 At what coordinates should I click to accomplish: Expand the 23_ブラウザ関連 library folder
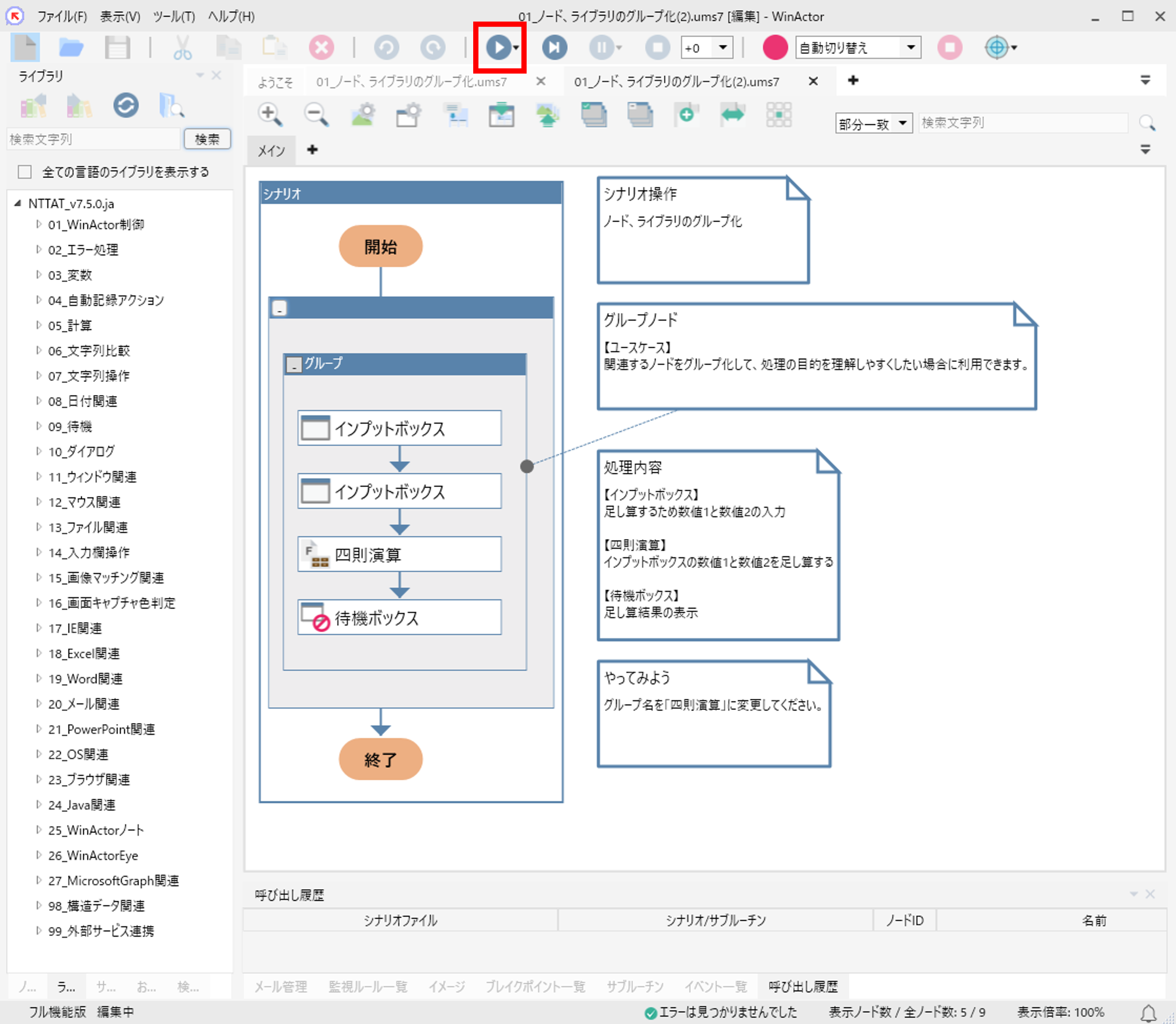[x=39, y=779]
